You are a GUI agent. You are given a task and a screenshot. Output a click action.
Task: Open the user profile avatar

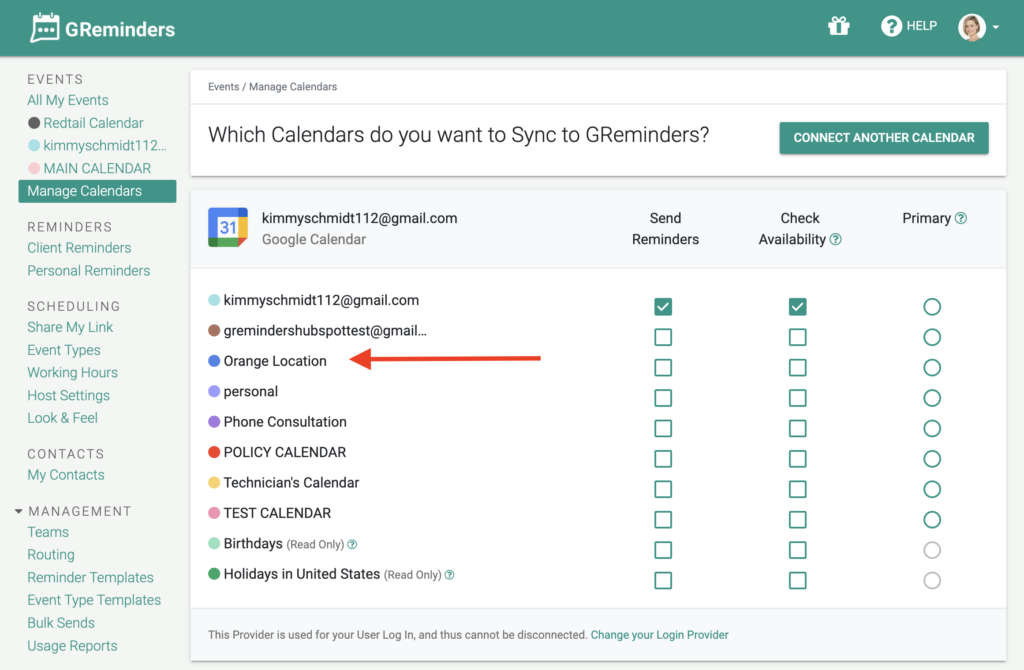971,27
